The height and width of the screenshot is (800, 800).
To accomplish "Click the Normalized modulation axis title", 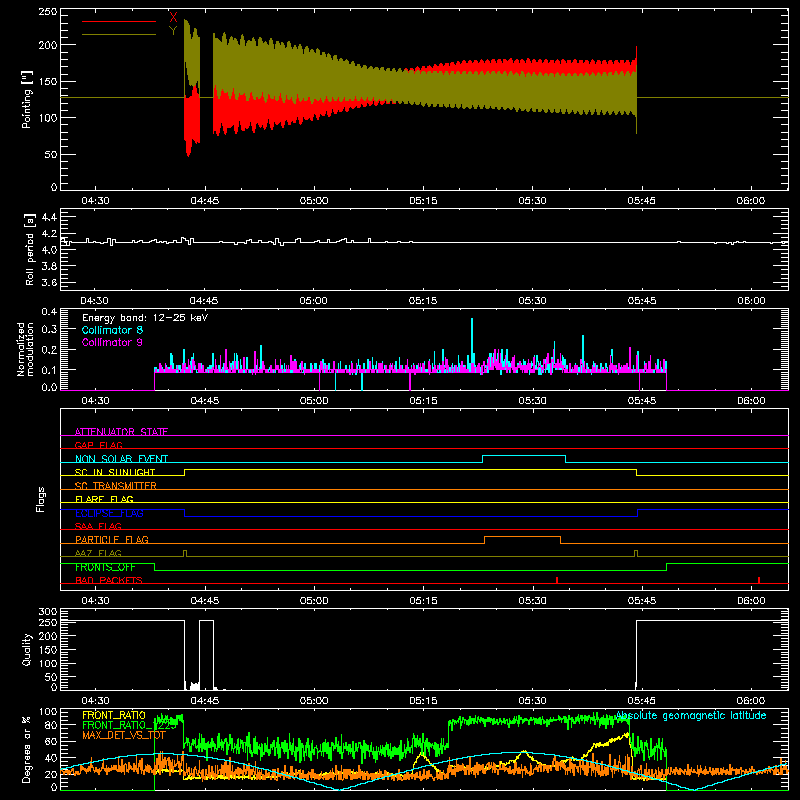I will coord(25,349).
